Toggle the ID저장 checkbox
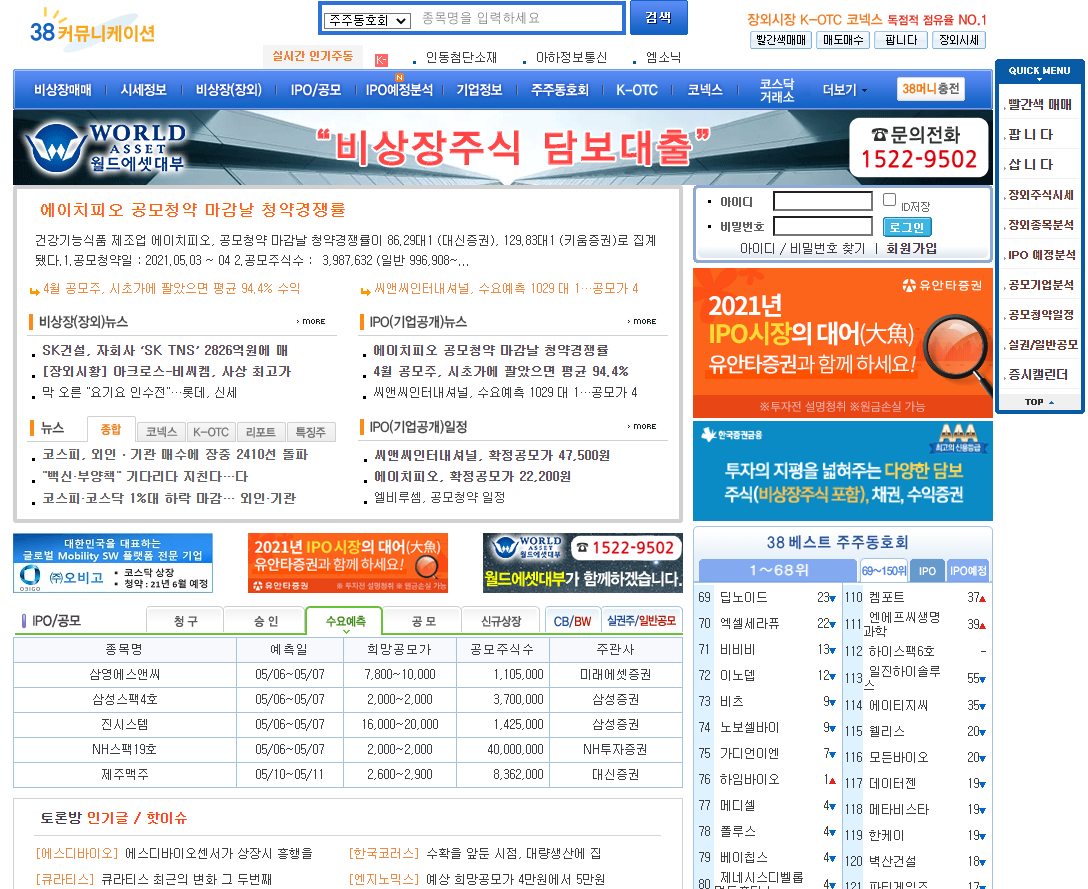This screenshot has height=889, width=1088. pyautogui.click(x=890, y=200)
